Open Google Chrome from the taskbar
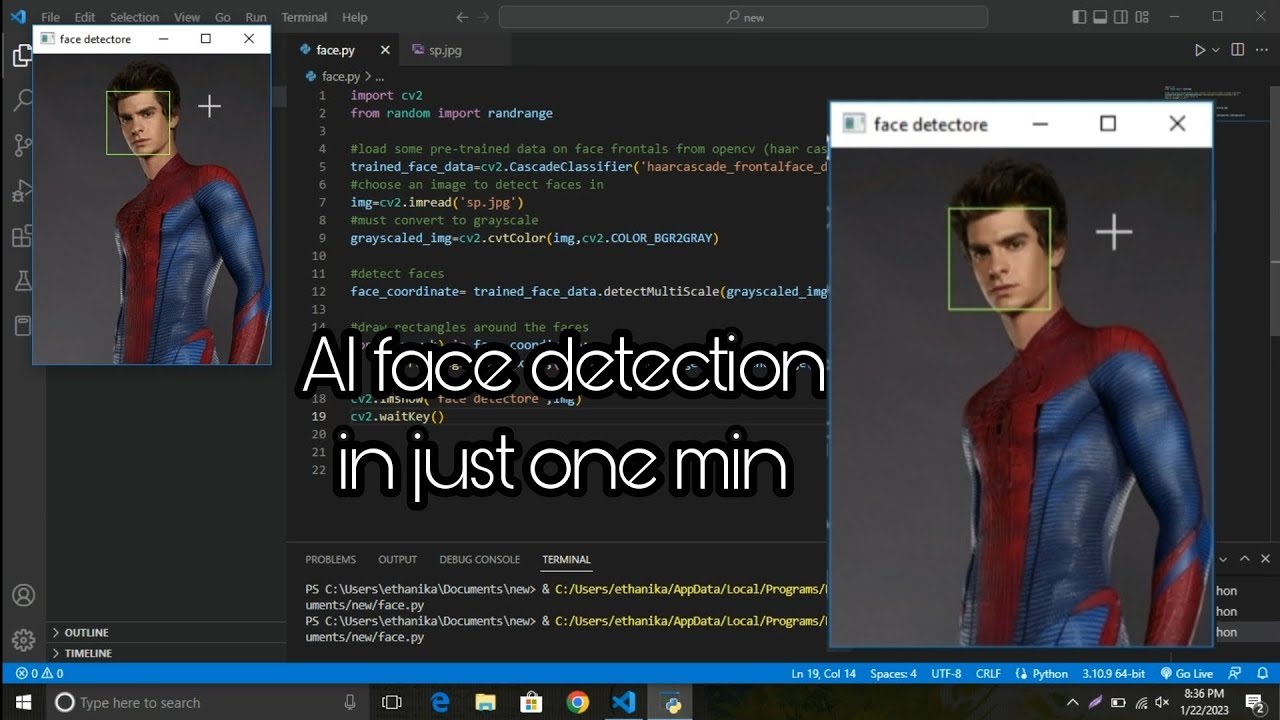This screenshot has height=720, width=1280. (578, 703)
